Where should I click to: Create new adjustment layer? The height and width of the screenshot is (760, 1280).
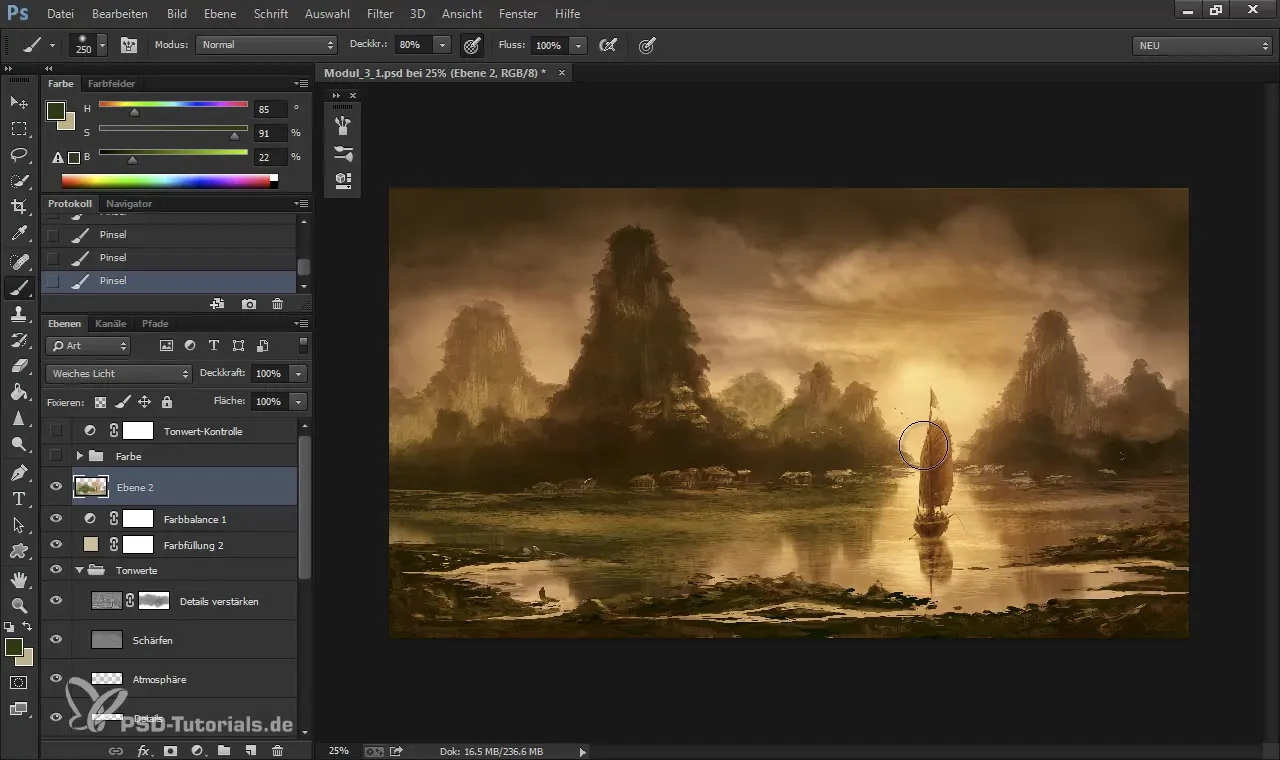[x=197, y=750]
